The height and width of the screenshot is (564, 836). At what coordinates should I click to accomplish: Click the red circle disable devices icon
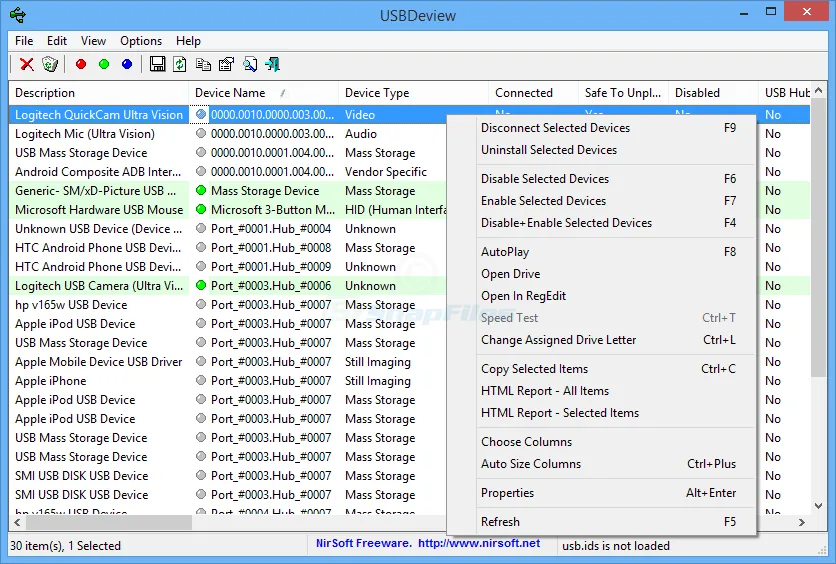click(x=80, y=64)
